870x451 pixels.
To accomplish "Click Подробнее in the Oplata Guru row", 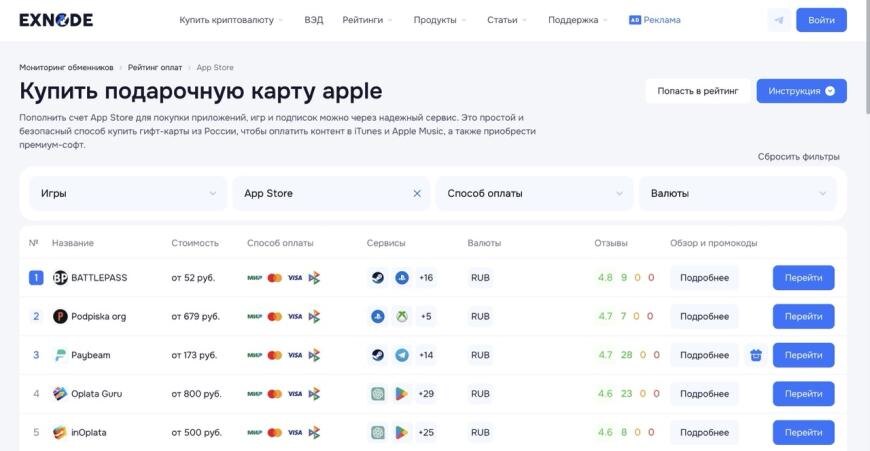I will click(x=704, y=394).
